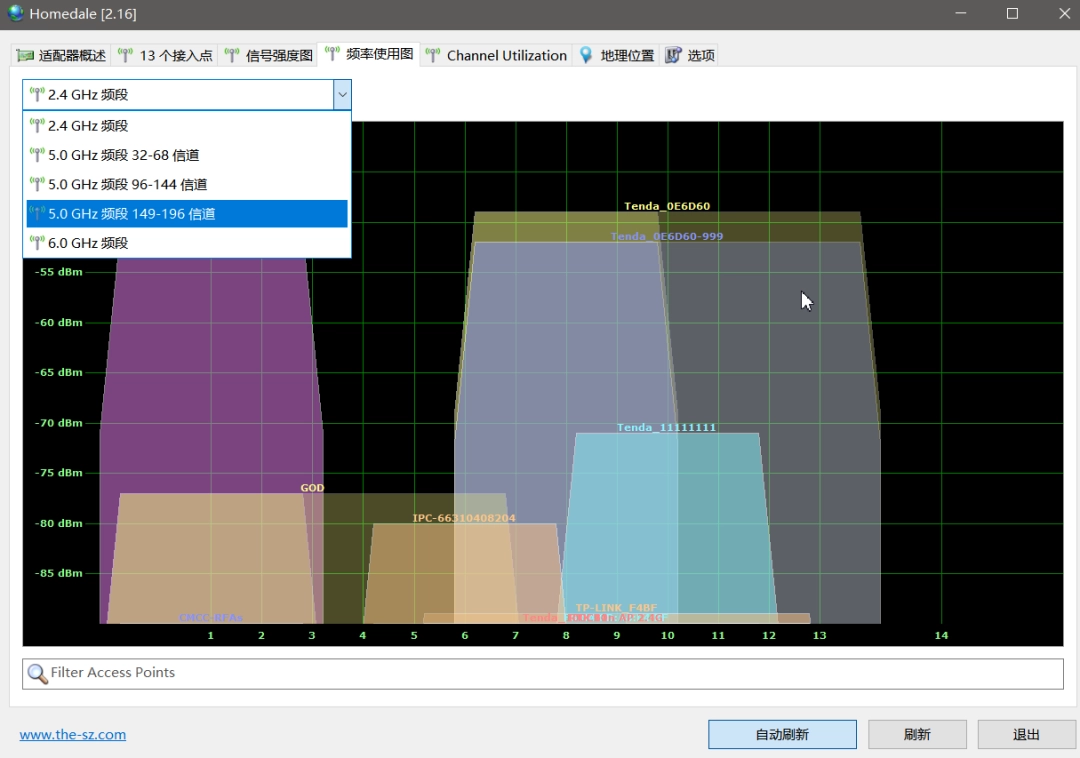Click the antenna icon on Channel Utilization tab
Screen dimensions: 1080x758
(x=433, y=55)
